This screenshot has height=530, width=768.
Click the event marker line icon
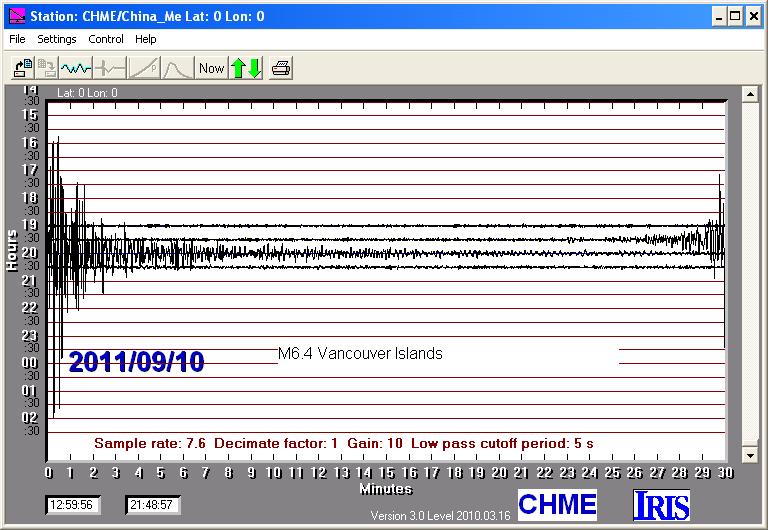coord(109,68)
